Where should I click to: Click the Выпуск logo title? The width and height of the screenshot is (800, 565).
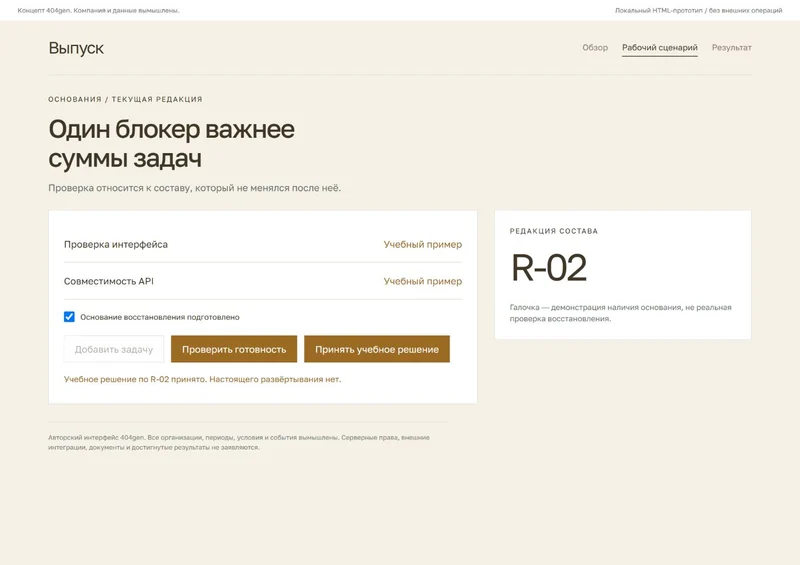pyautogui.click(x=76, y=48)
